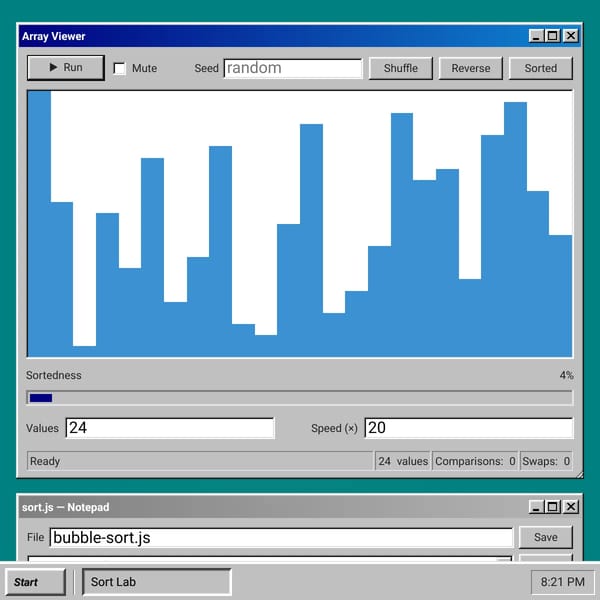Select the Speed multiplier field
Image resolution: width=600 pixels, height=600 pixels.
point(469,428)
